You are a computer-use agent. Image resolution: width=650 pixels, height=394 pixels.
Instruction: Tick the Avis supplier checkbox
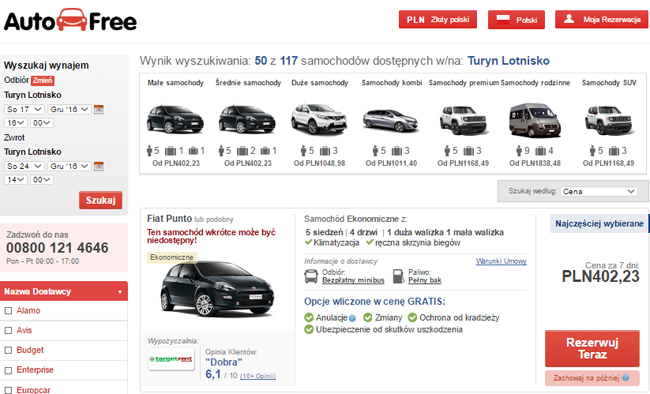pos(8,331)
